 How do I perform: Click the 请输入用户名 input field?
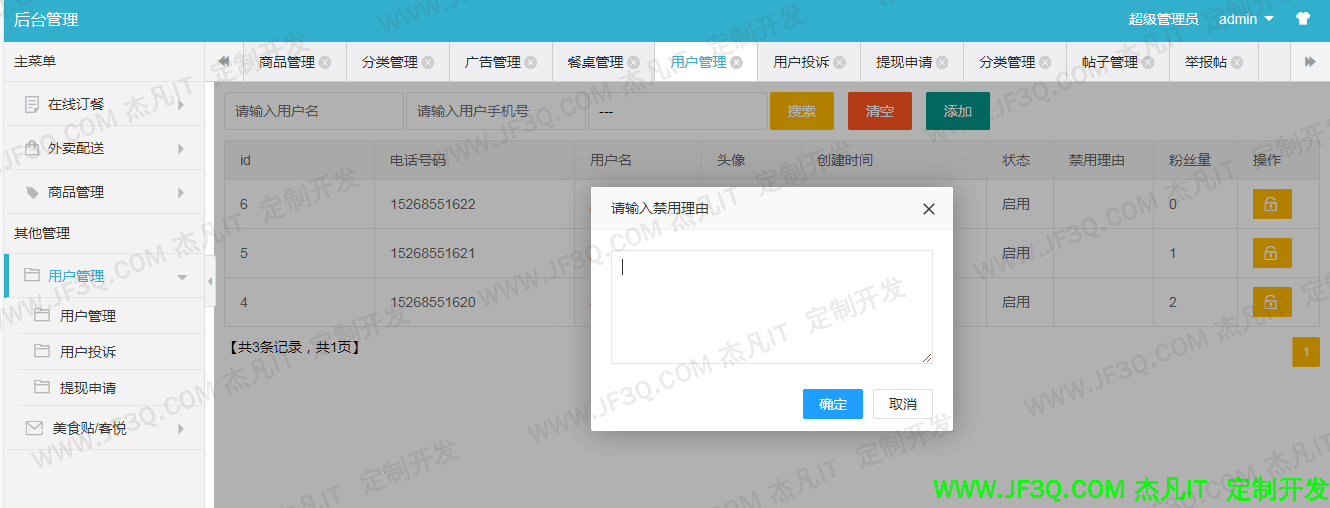tap(314, 111)
